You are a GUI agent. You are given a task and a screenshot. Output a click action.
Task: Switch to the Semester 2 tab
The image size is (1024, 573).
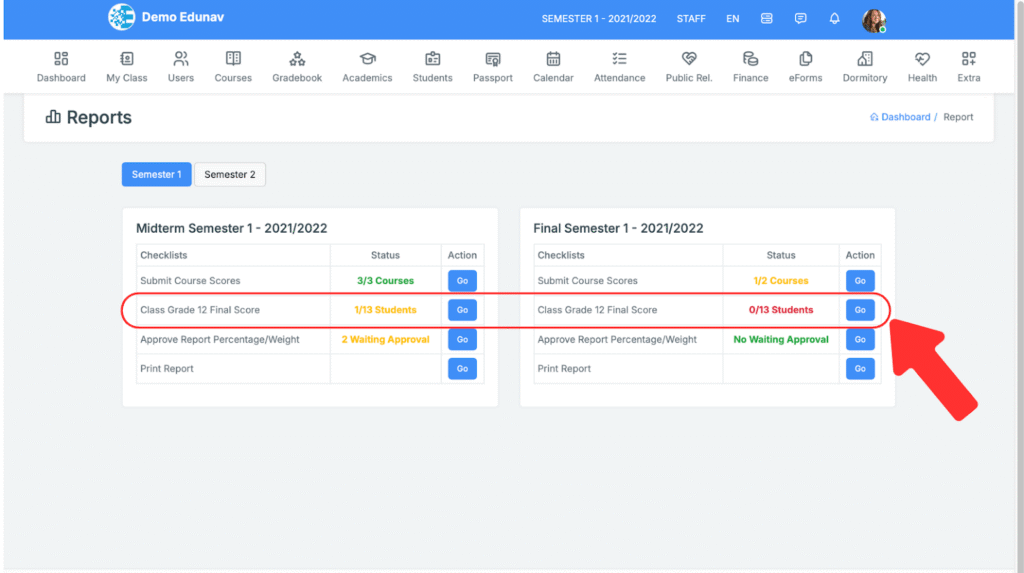(229, 174)
